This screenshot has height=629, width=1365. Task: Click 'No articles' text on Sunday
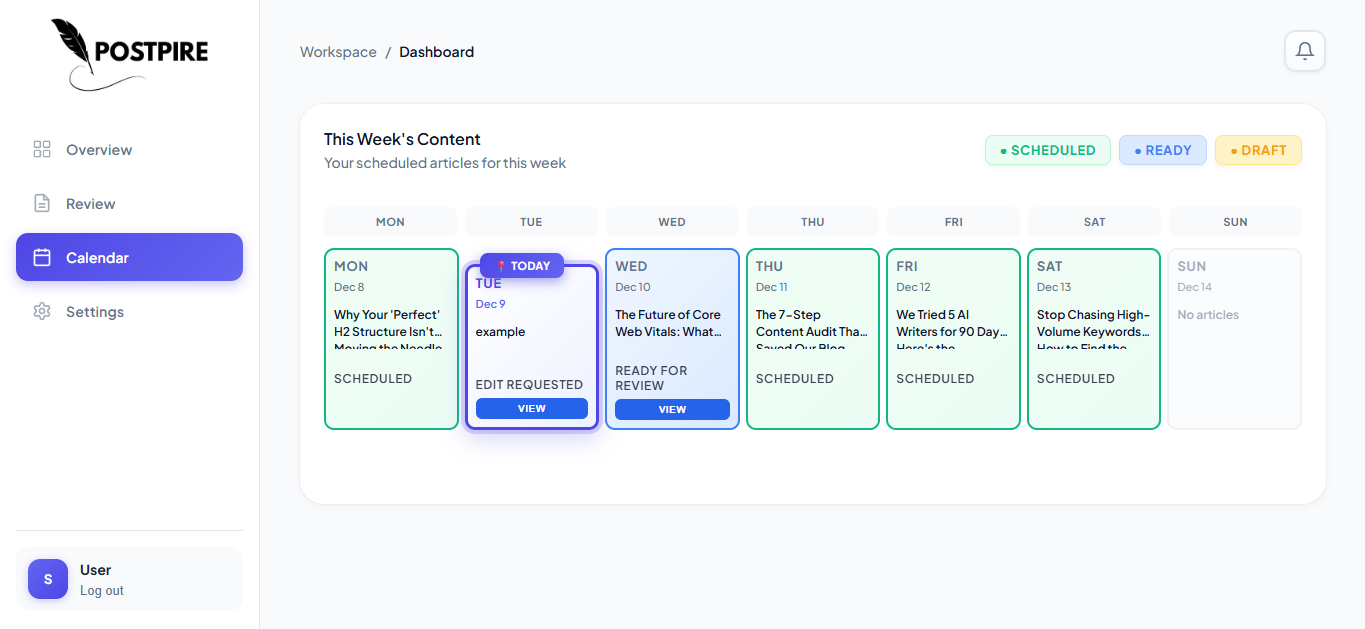point(1208,315)
